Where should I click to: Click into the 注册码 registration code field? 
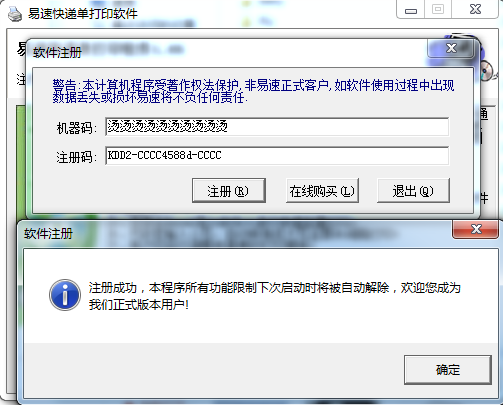(277, 155)
